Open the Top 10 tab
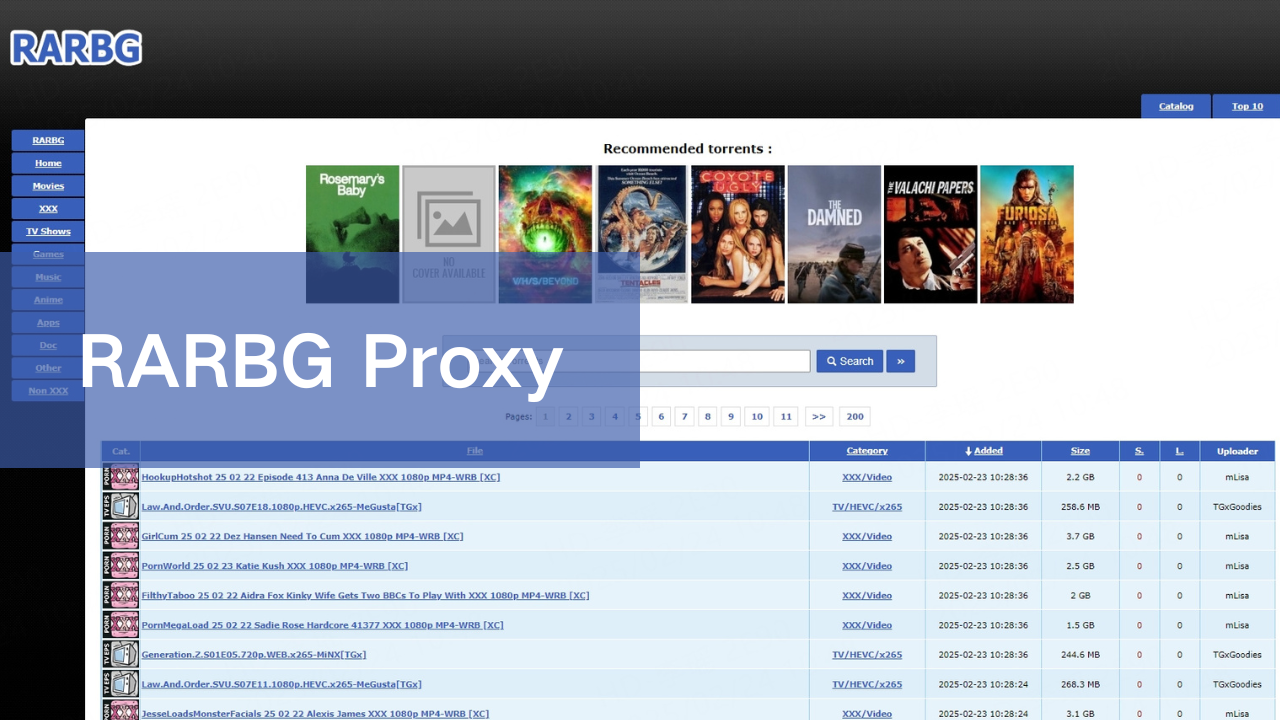This screenshot has height=720, width=1280. [x=1247, y=106]
